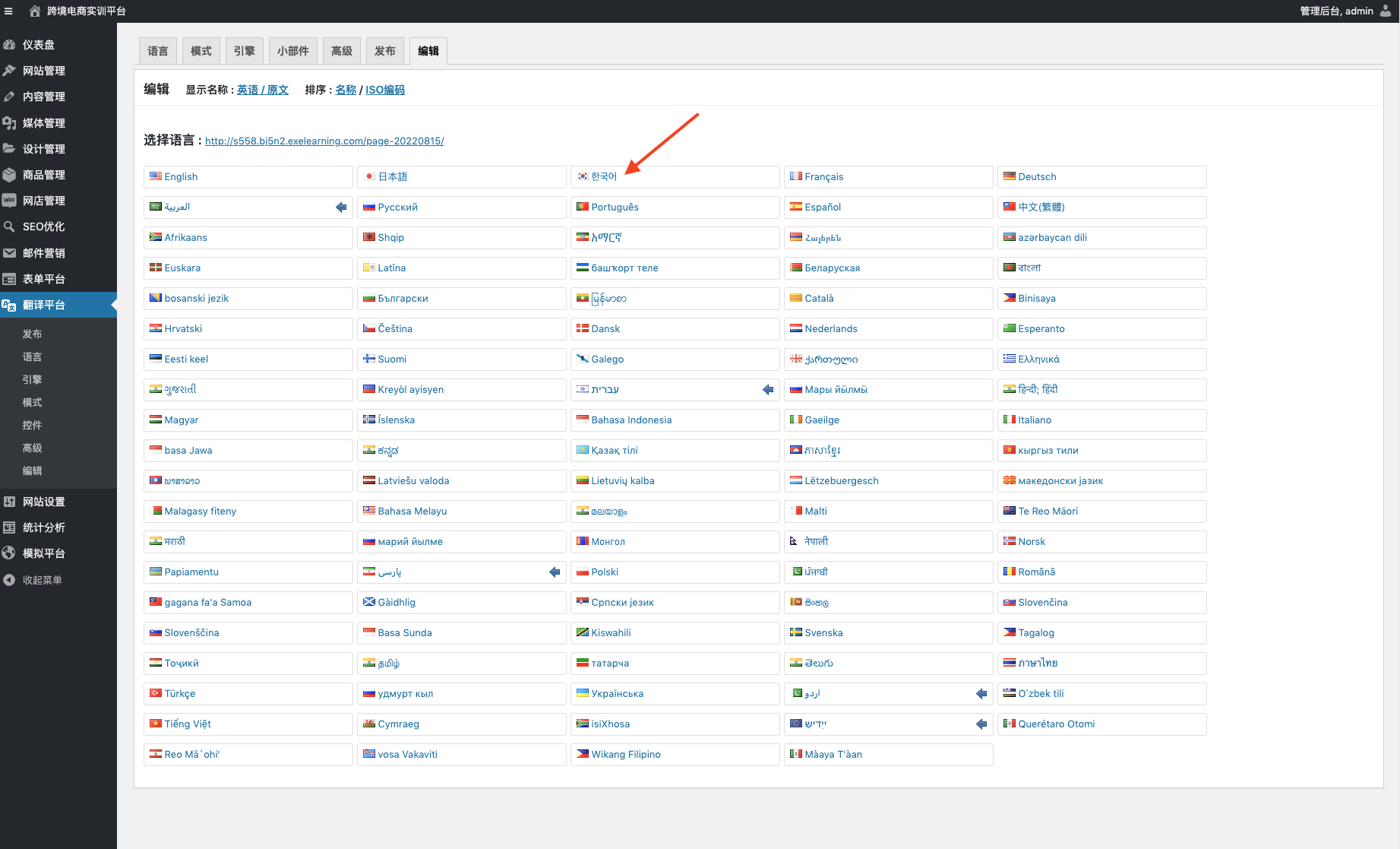
Task: Switch to the 高级 tab
Action: (x=342, y=51)
